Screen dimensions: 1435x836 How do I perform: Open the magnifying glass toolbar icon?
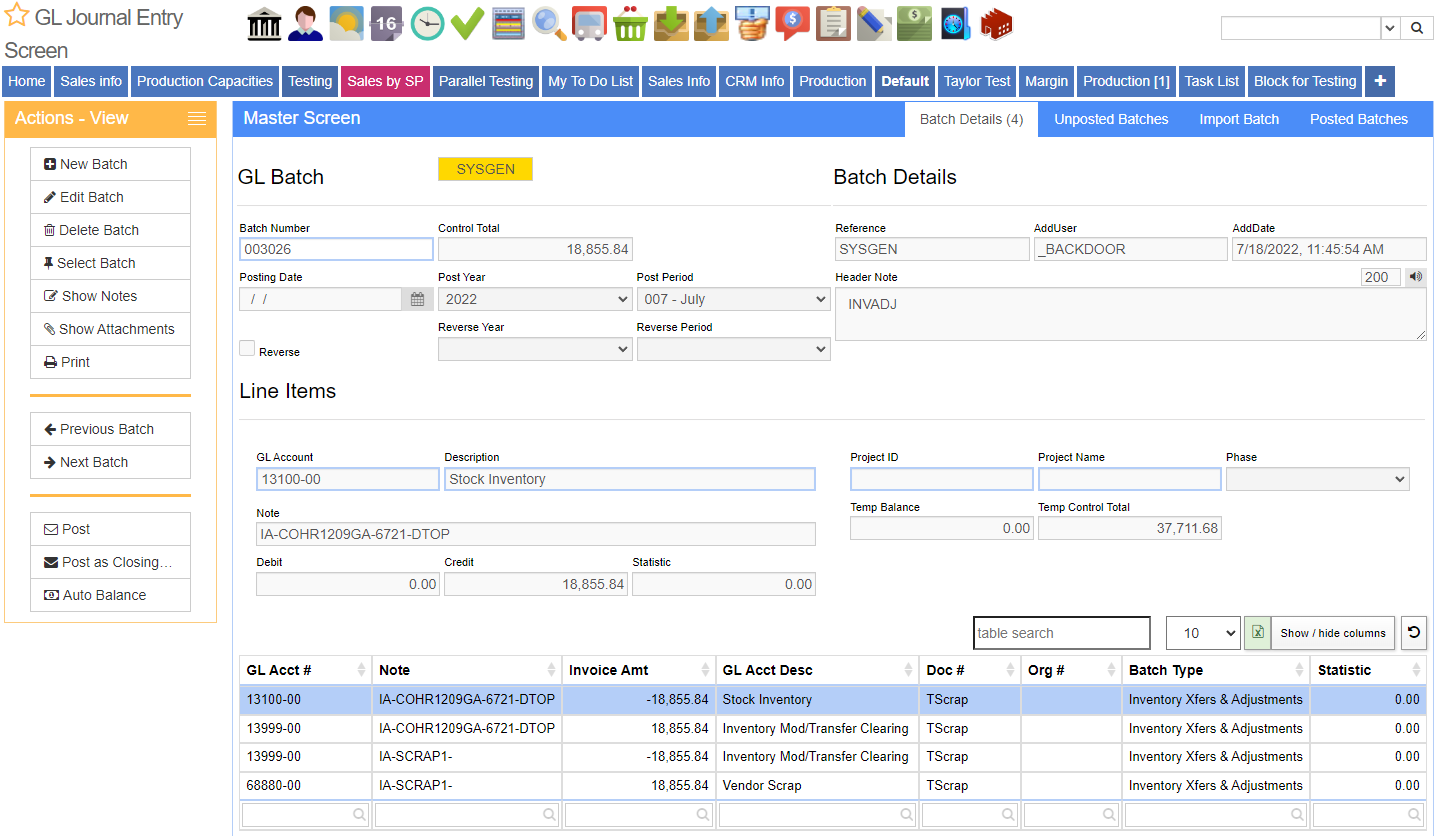(x=549, y=24)
